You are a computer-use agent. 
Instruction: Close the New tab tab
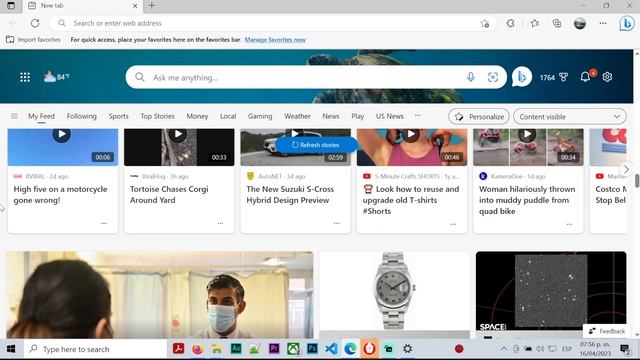pyautogui.click(x=135, y=6)
